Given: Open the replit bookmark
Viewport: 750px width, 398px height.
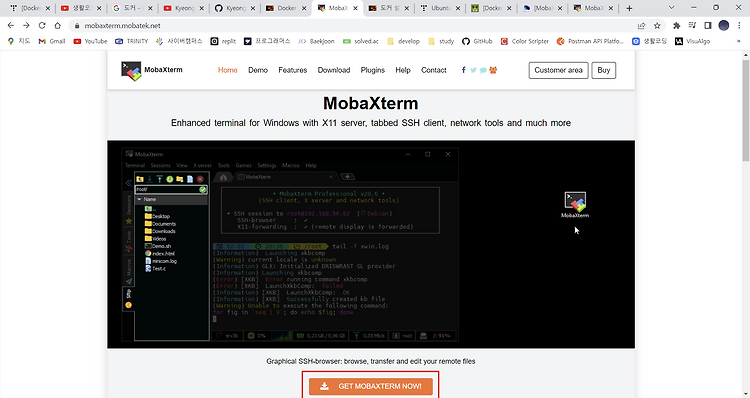Looking at the screenshot, I should tap(223, 41).
